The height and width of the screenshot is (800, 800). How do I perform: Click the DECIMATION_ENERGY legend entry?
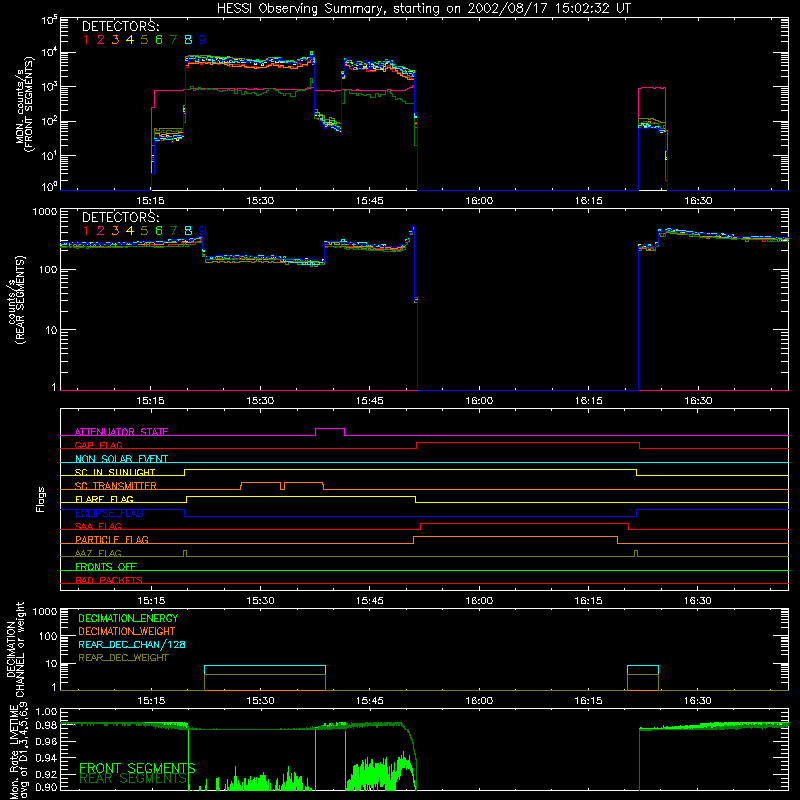[128, 618]
